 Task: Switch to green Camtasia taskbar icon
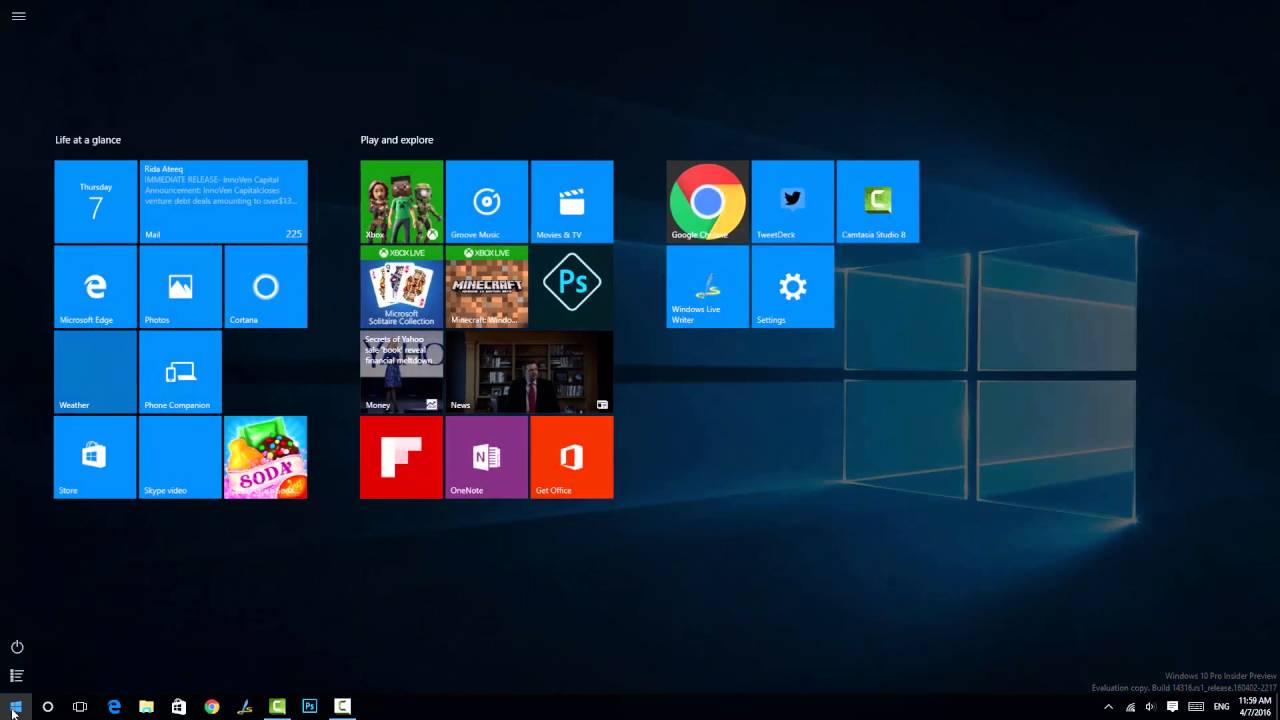tap(277, 707)
